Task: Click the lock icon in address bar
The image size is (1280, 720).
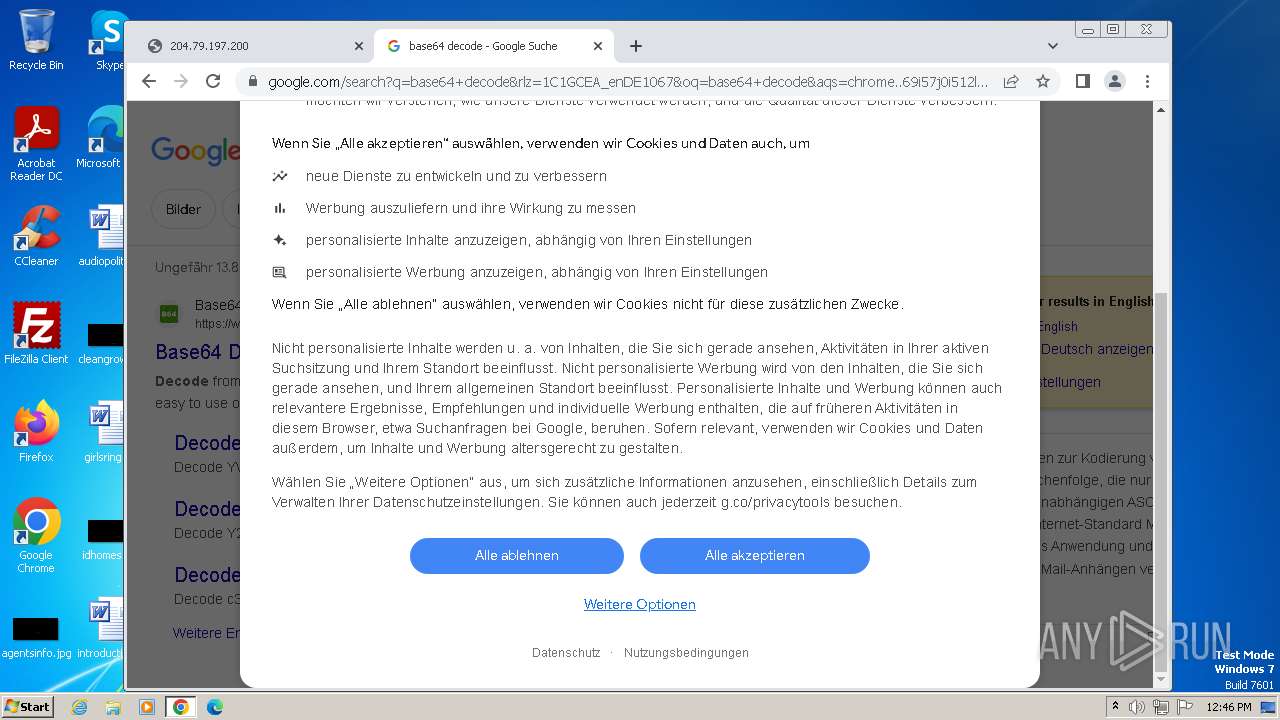Action: pyautogui.click(x=253, y=81)
